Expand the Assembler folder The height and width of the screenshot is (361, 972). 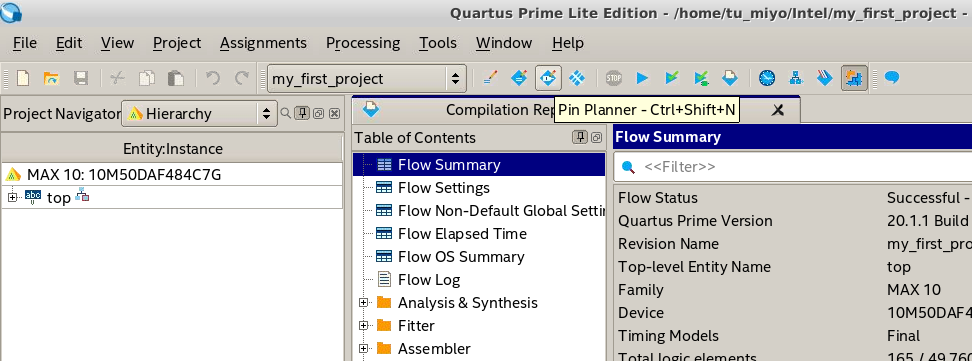point(363,349)
